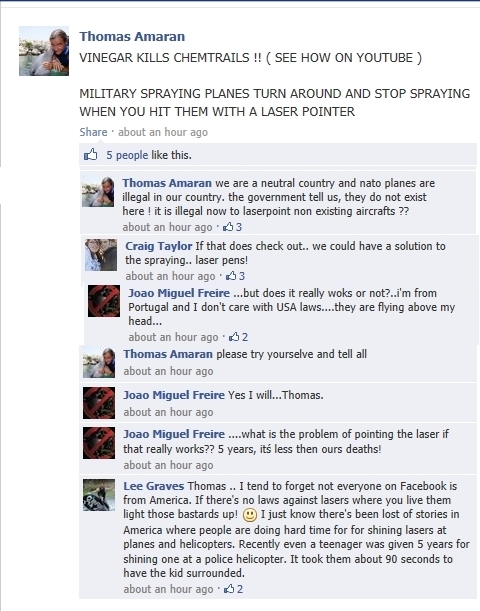Open the '5 people' likes list
This screenshot has height=611, width=480.
click(127, 155)
